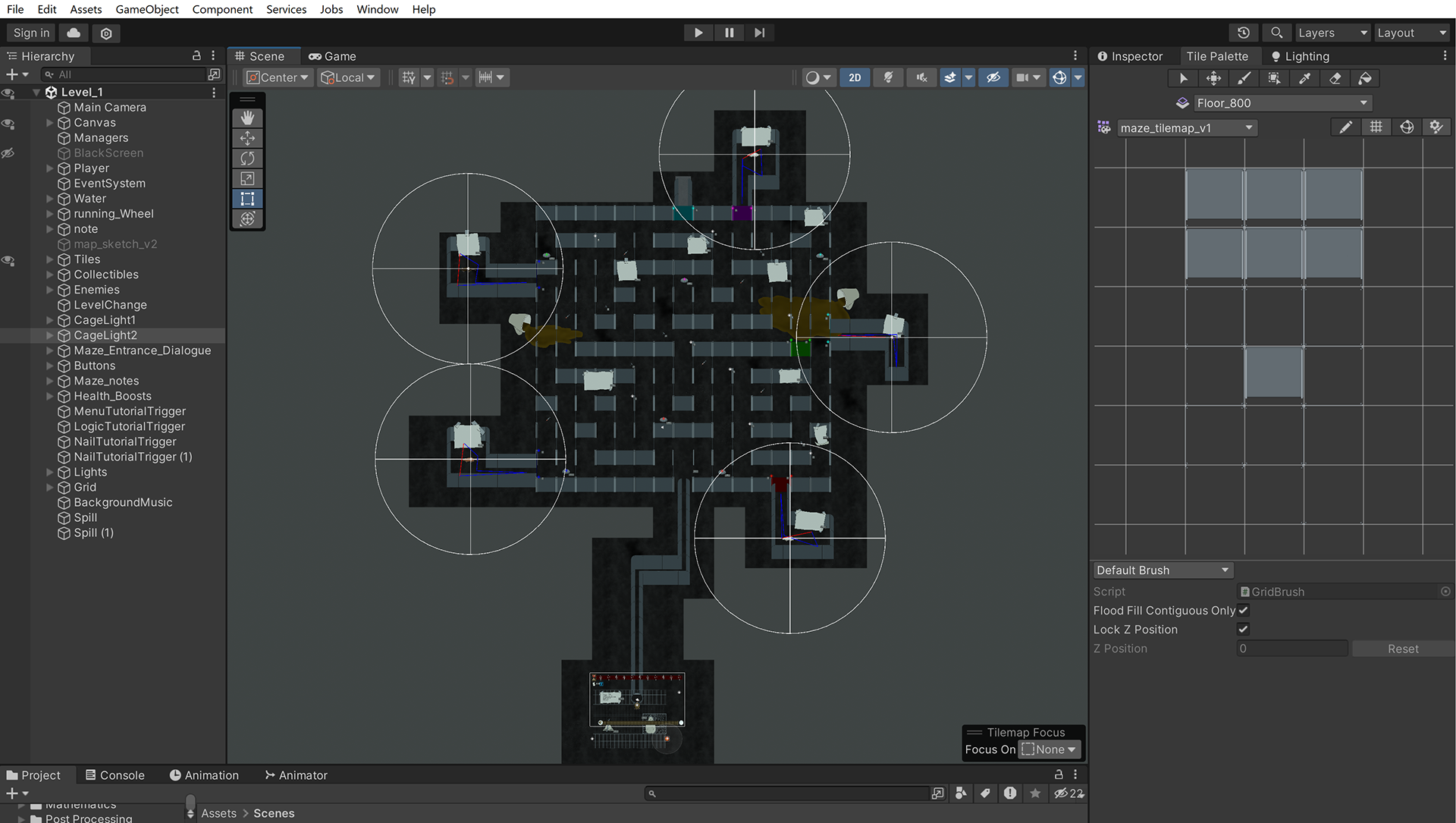Open the Unity version control settings icon
1456x823 pixels.
tap(106, 33)
